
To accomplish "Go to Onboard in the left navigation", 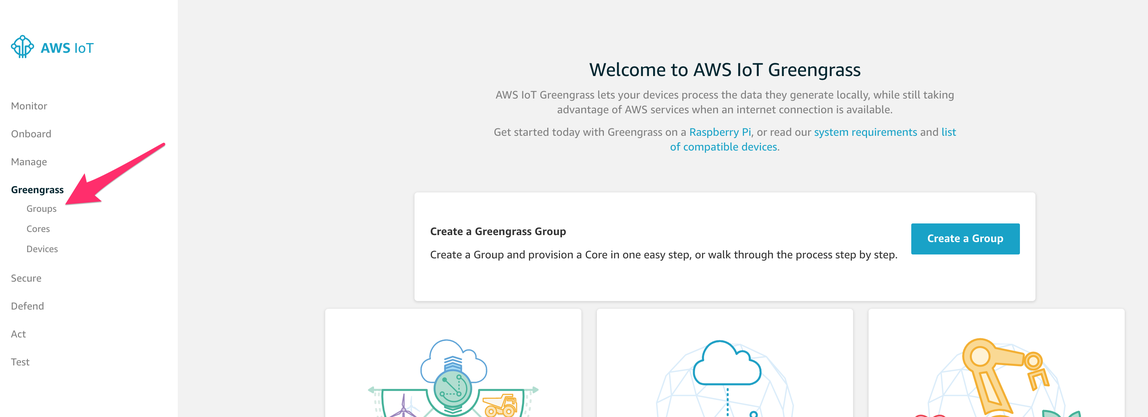I will (31, 134).
